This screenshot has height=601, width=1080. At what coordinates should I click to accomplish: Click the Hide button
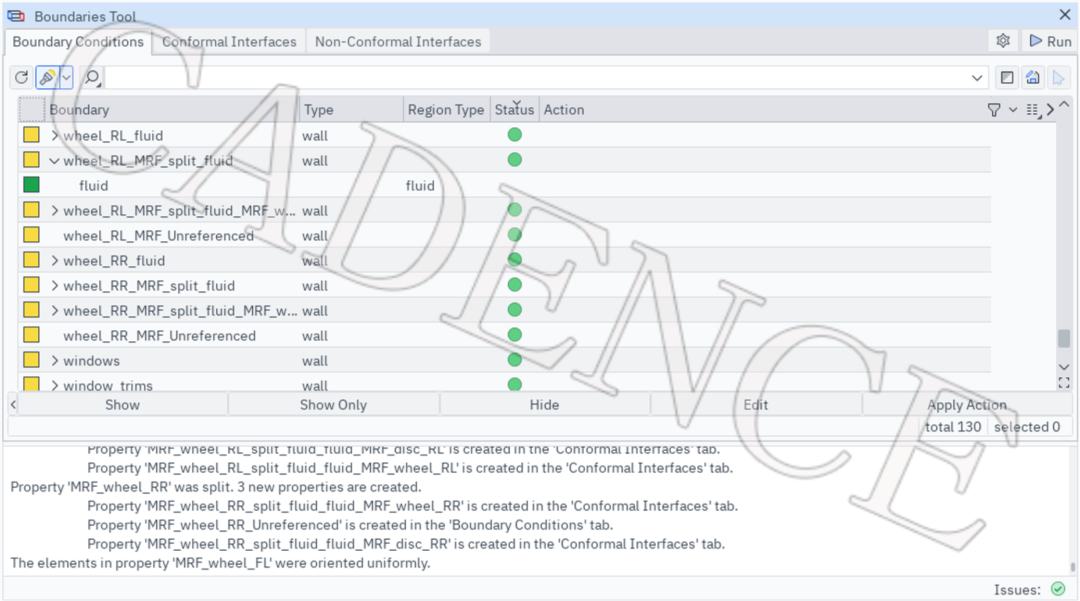(544, 405)
